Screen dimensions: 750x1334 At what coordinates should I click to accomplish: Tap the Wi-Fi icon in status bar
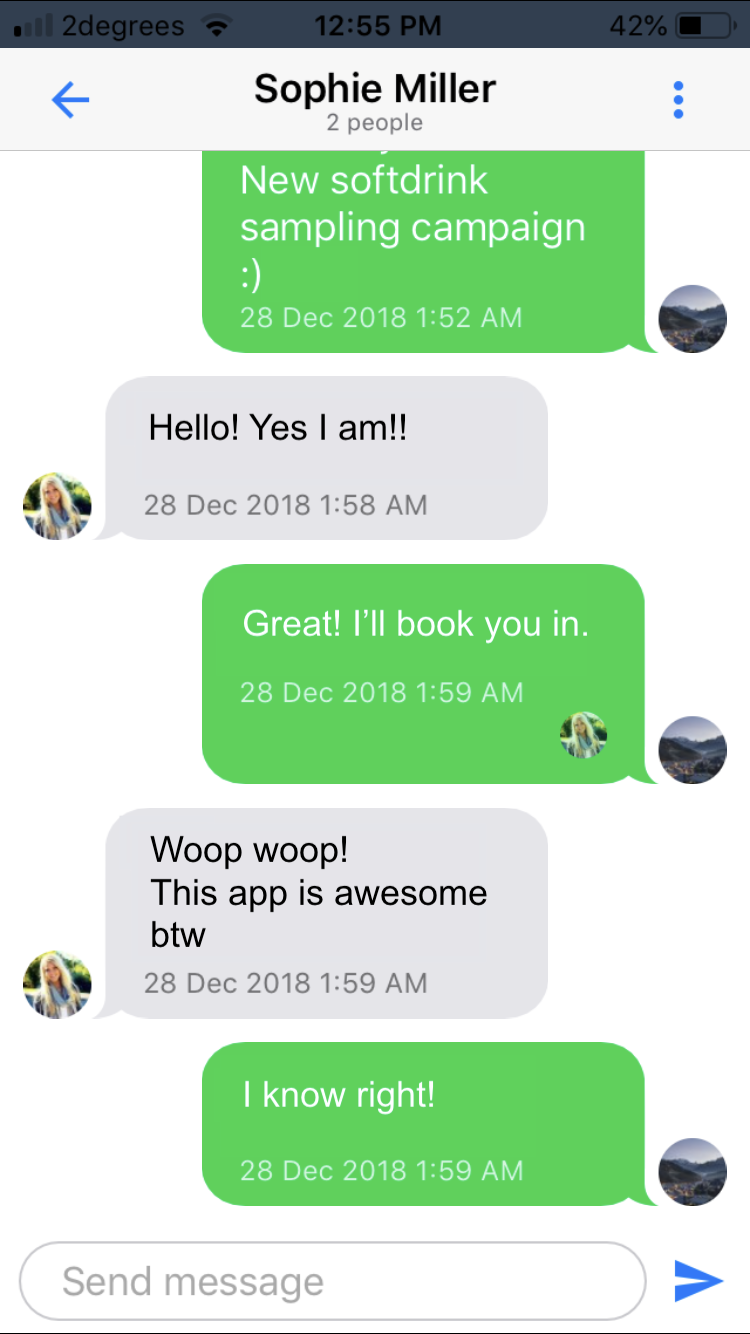point(215,25)
